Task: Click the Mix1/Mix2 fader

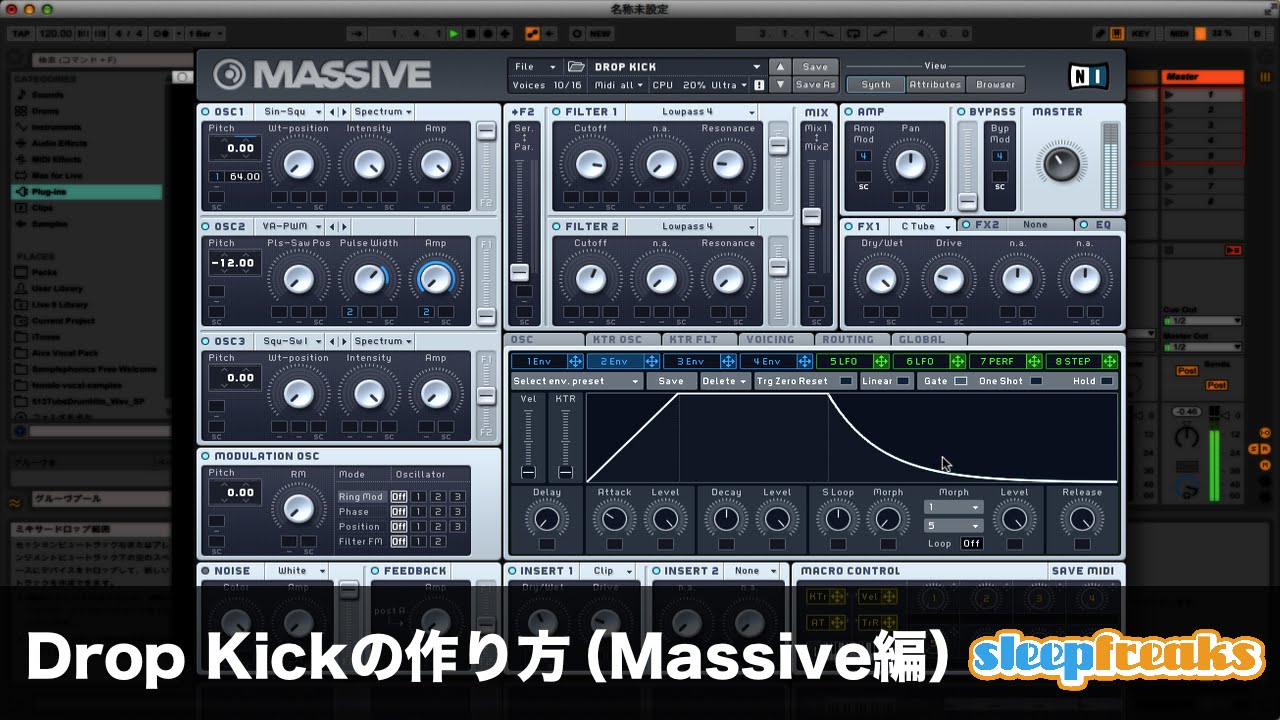Action: coord(813,216)
